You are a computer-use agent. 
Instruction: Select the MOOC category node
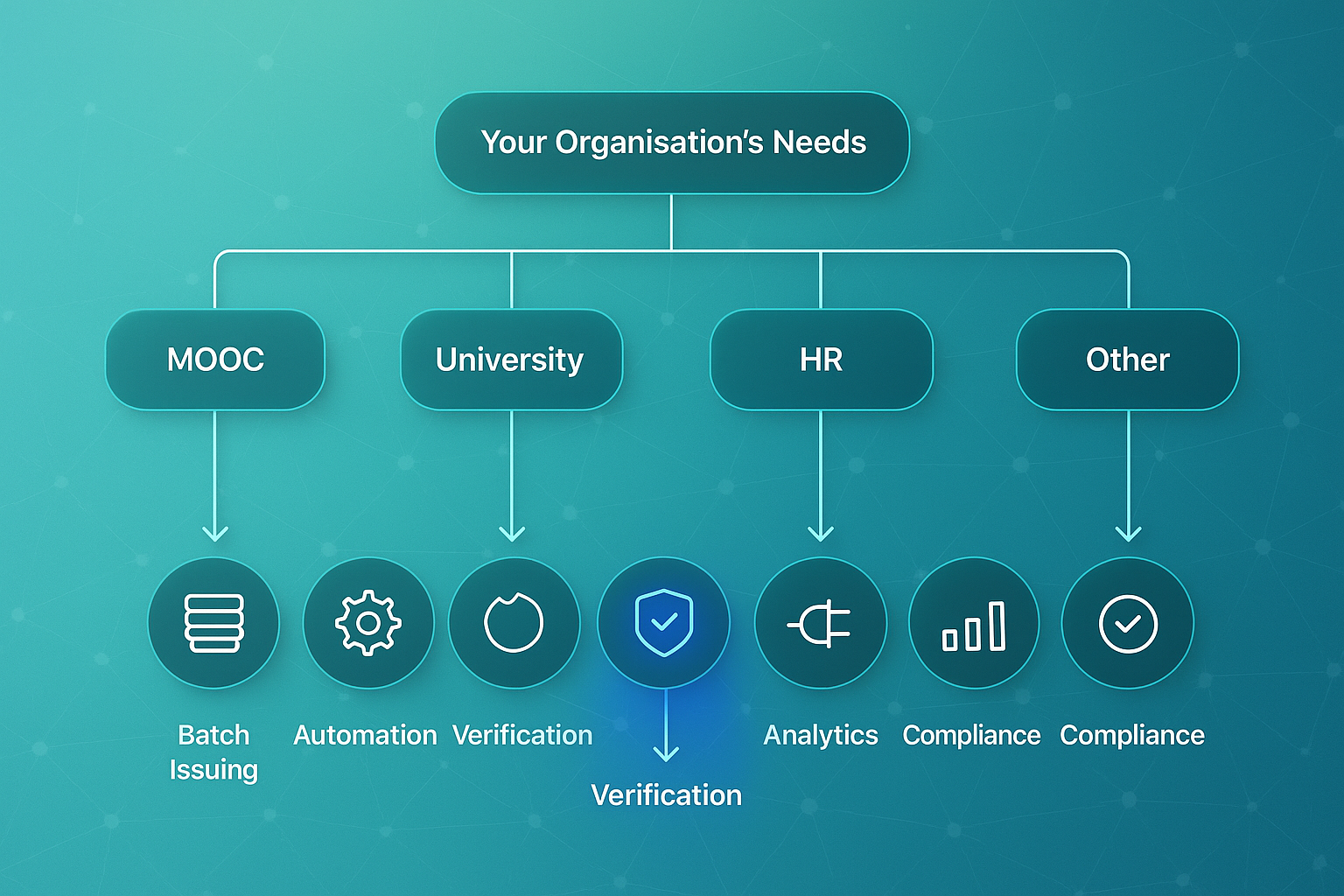(215, 359)
